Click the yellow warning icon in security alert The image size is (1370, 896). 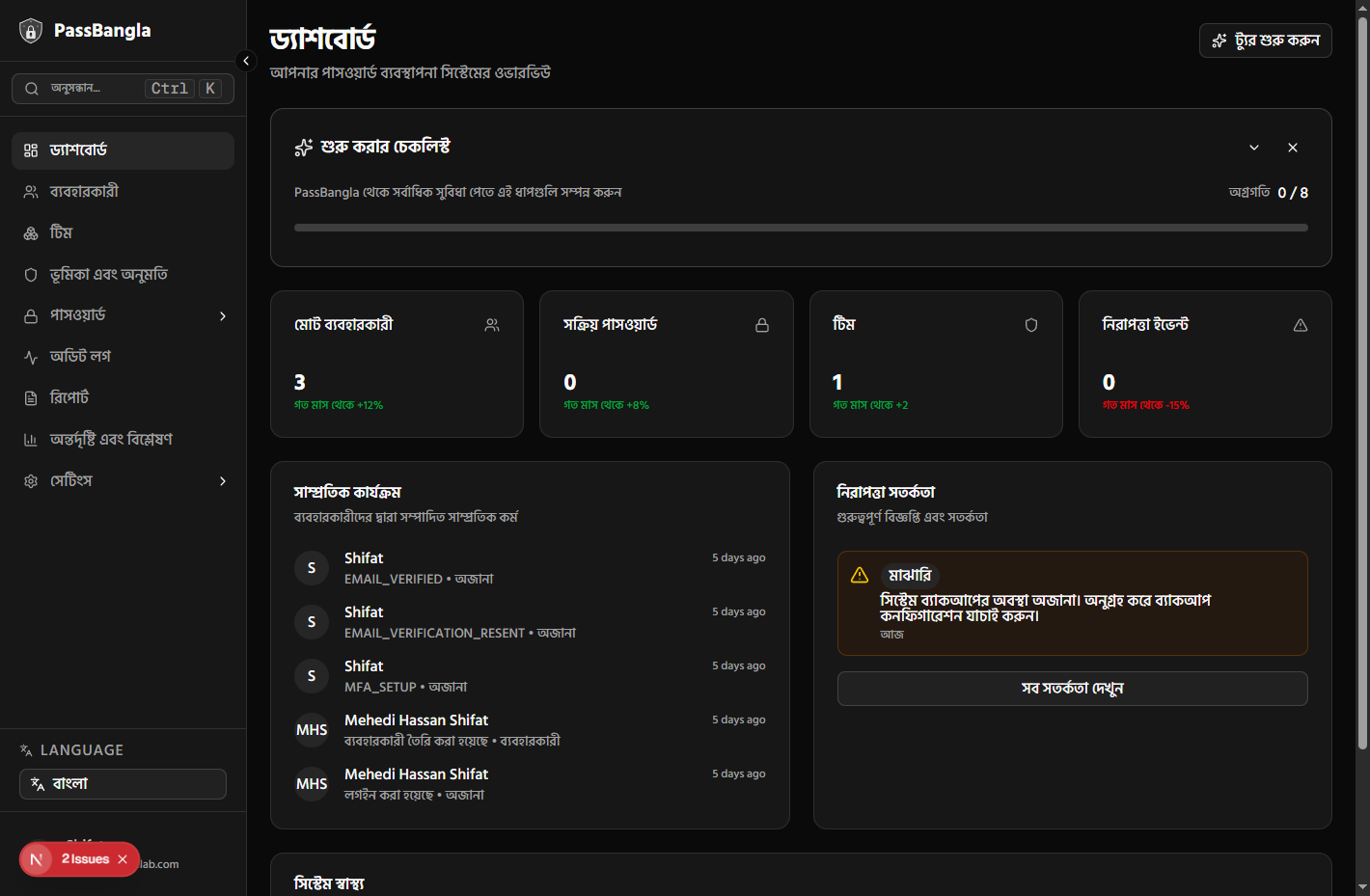[861, 575]
